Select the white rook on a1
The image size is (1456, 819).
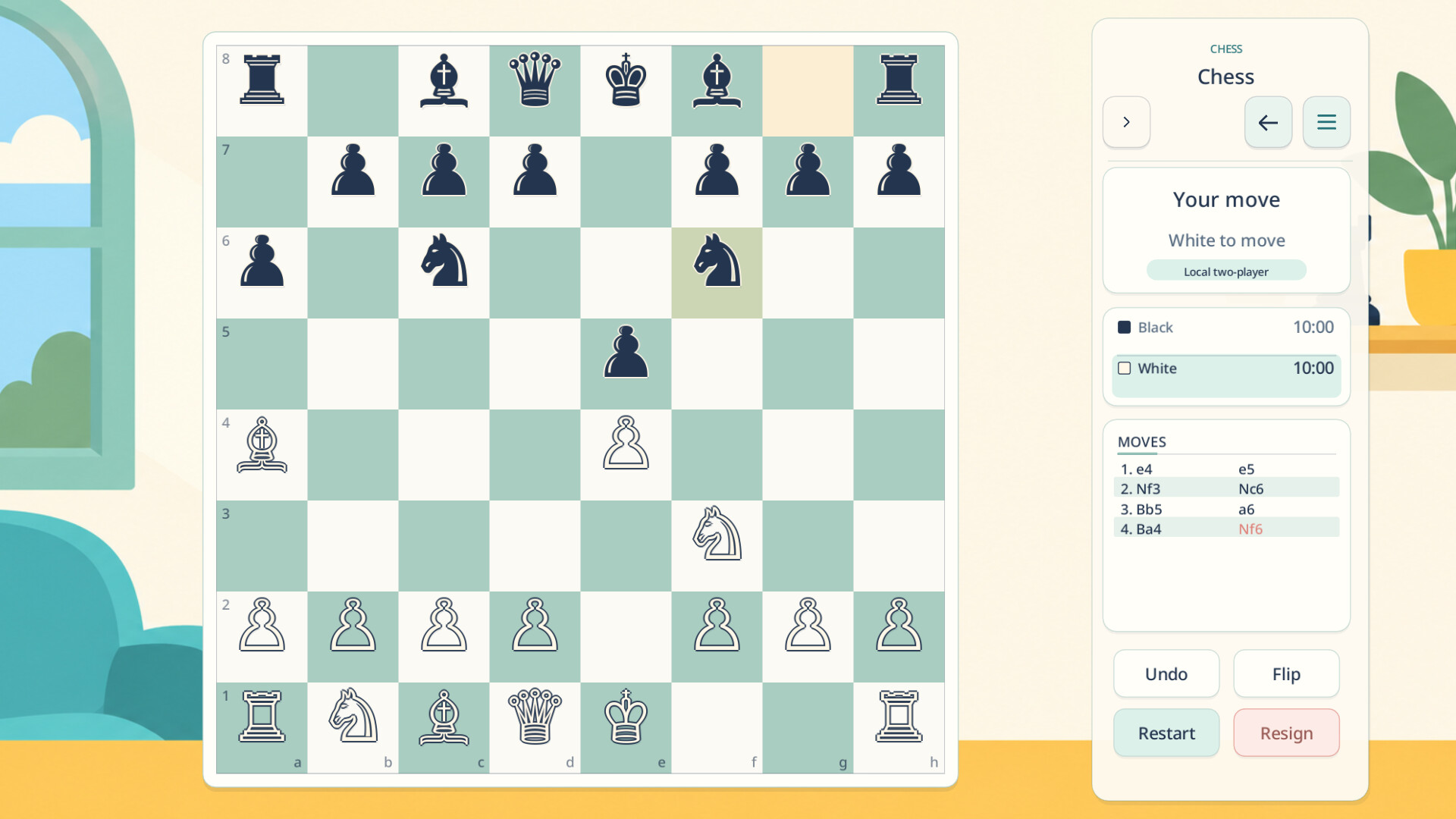pos(262,716)
